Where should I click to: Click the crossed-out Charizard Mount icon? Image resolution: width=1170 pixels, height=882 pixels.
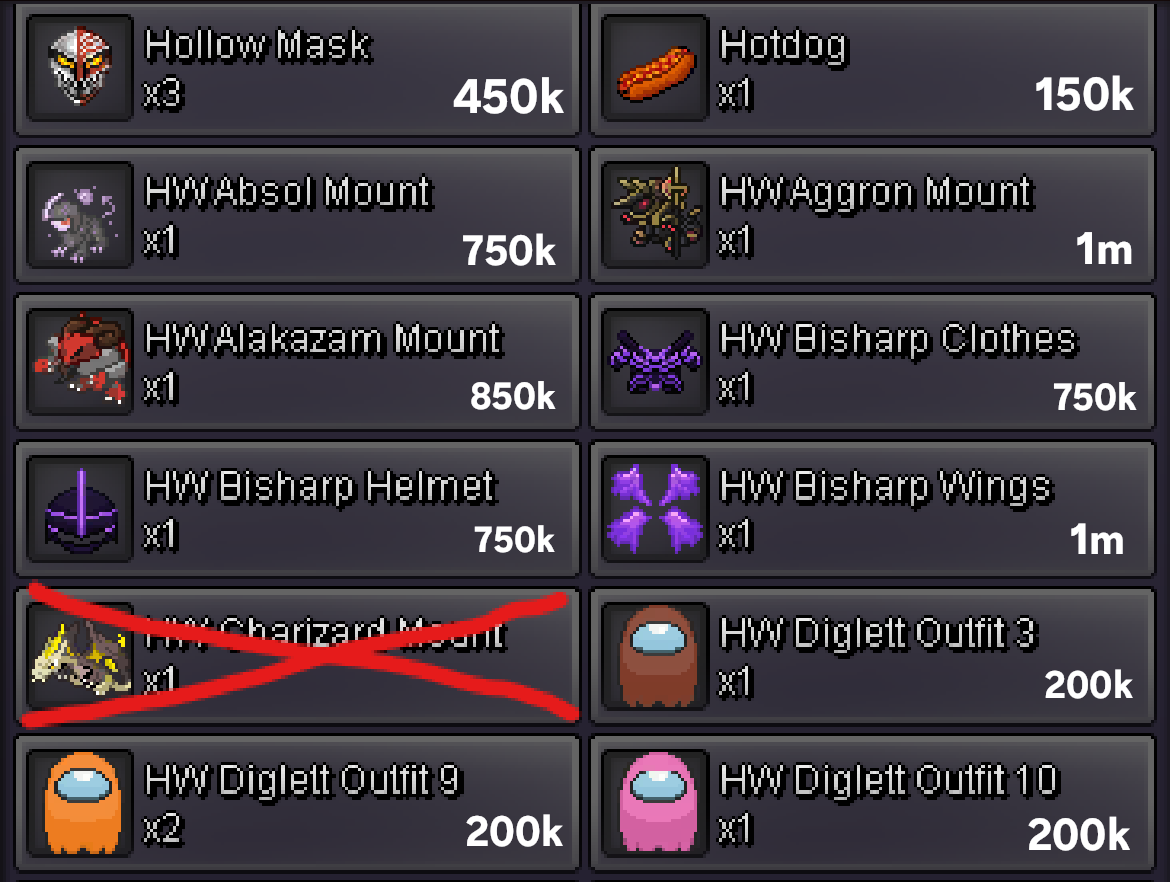coord(80,656)
